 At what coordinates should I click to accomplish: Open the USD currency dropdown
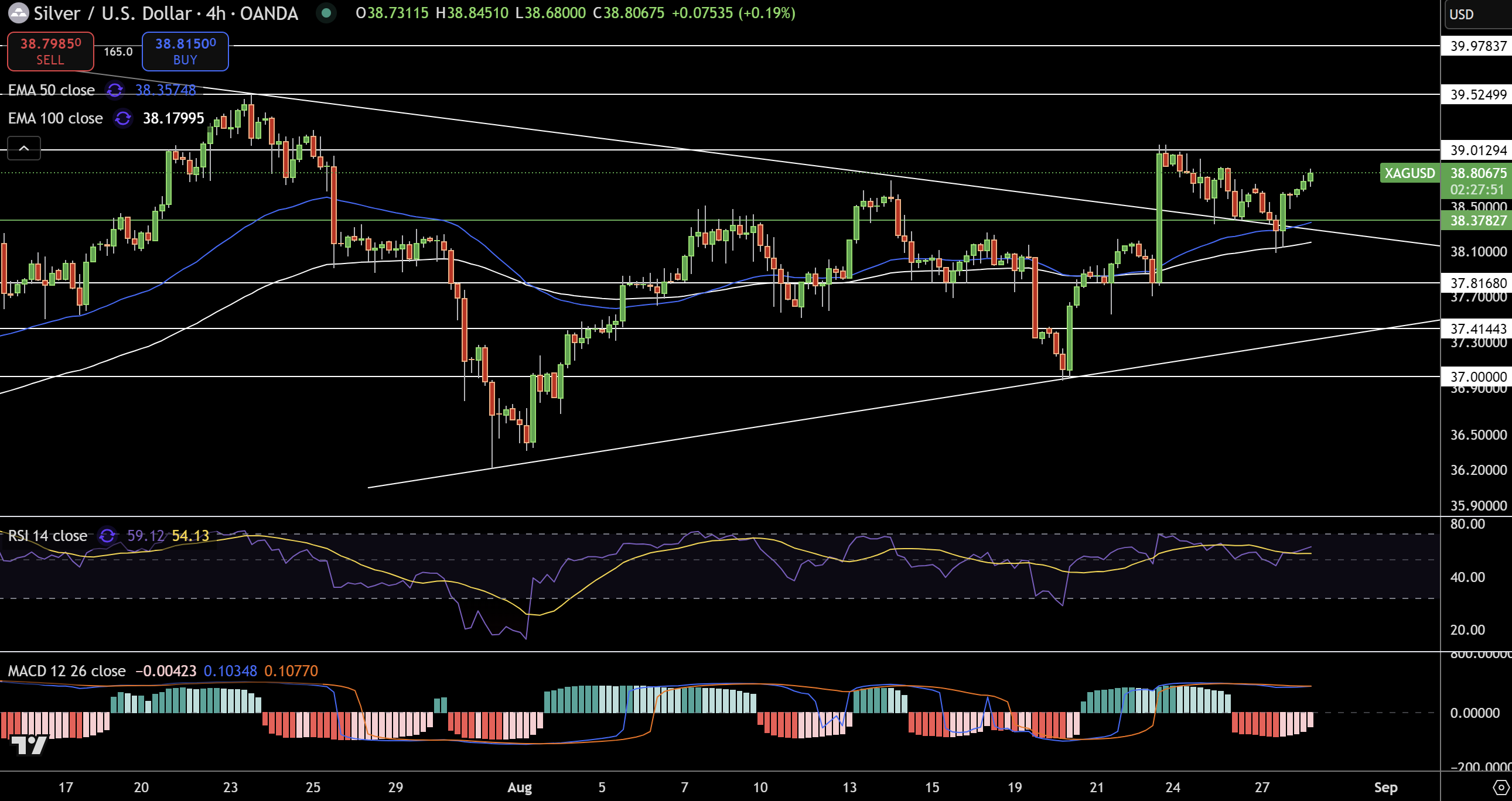(1462, 14)
